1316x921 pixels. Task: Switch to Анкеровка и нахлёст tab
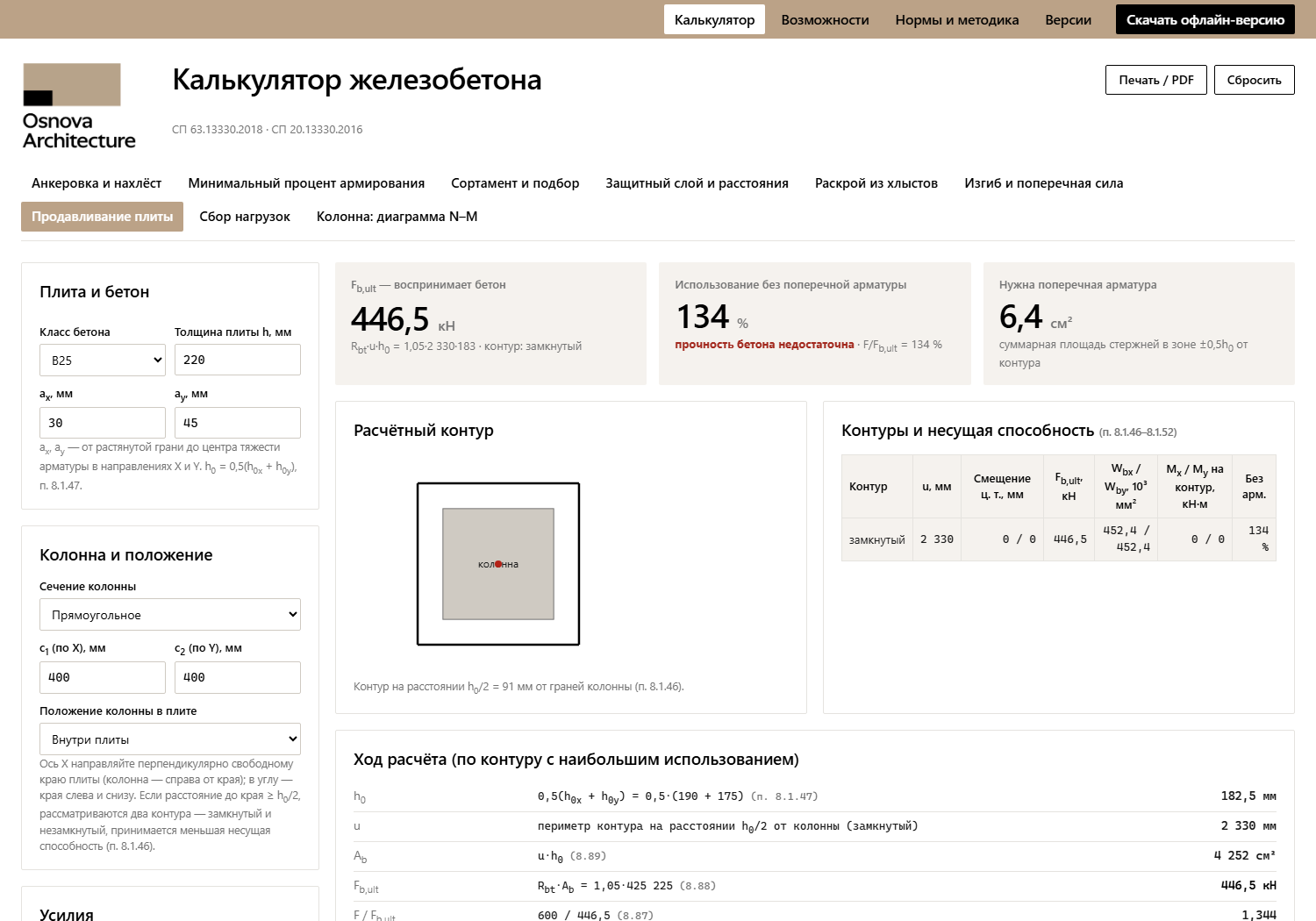tap(97, 183)
